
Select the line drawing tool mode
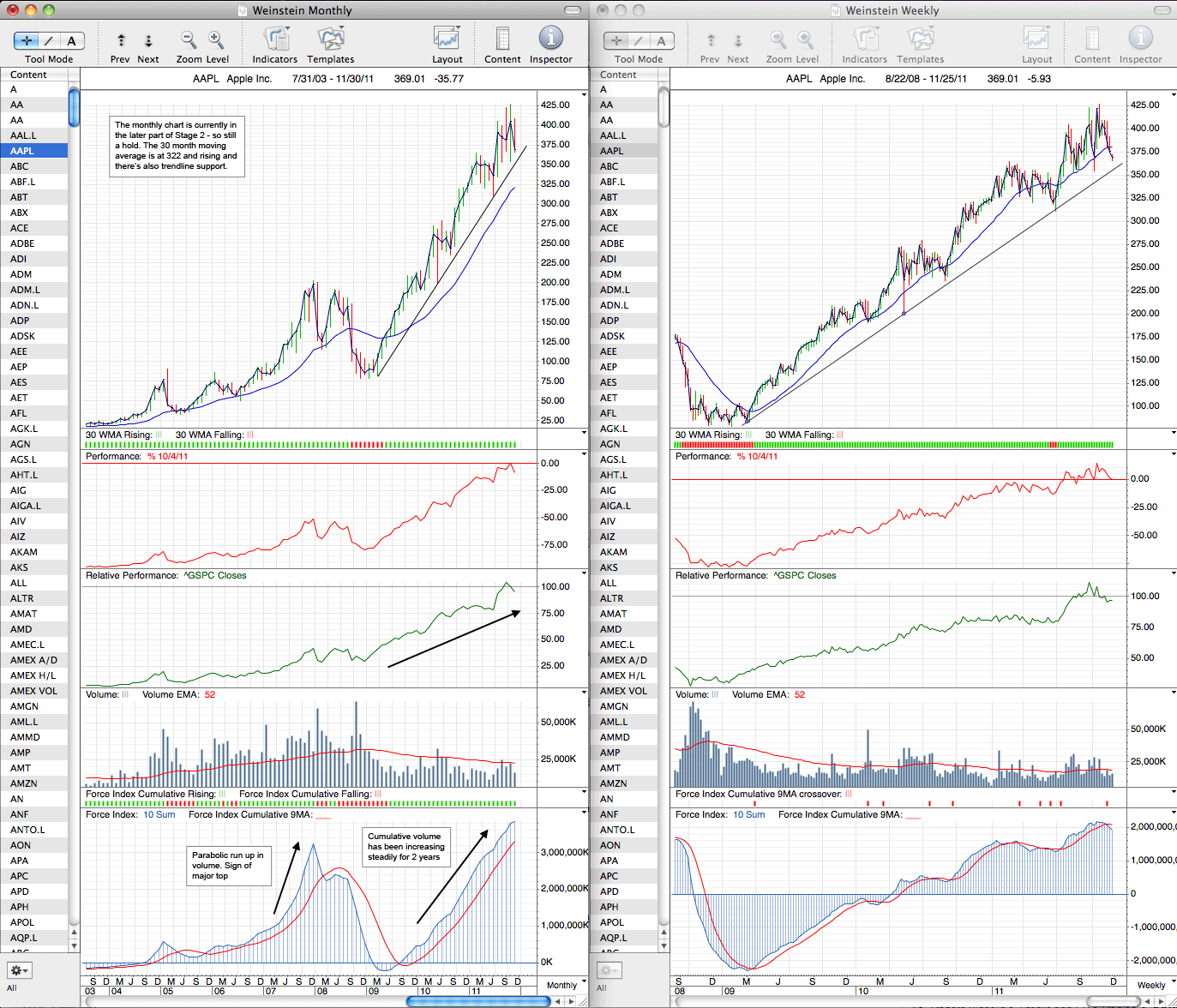(50, 40)
